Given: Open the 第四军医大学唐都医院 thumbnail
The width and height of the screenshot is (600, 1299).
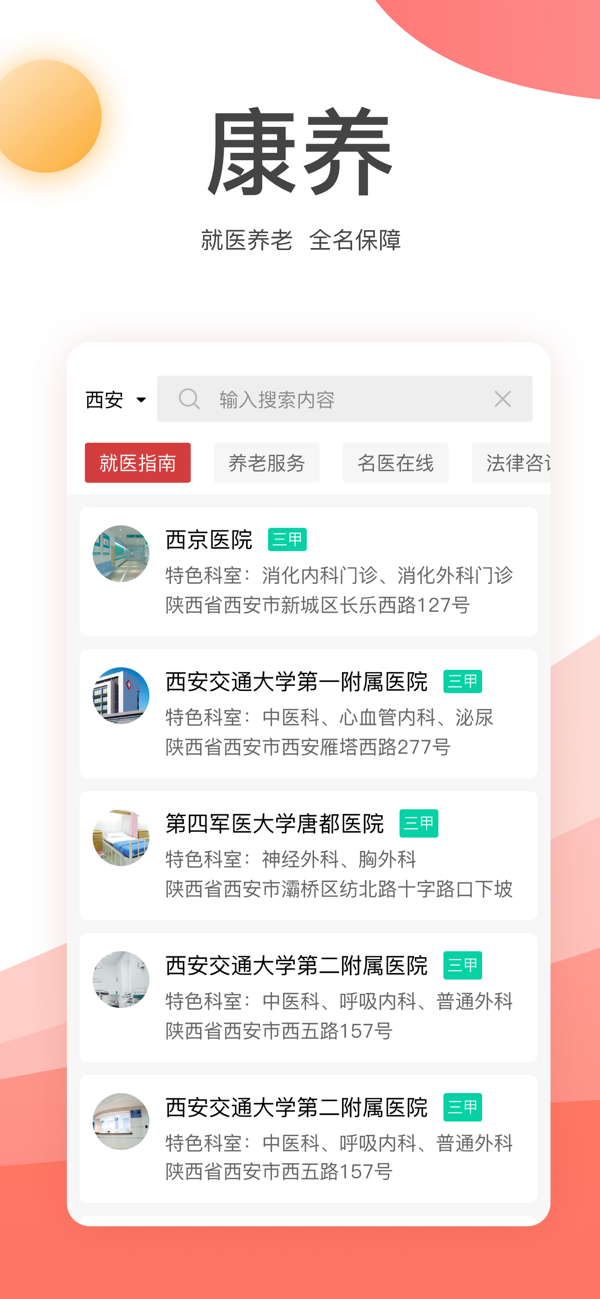Looking at the screenshot, I should pyautogui.click(x=121, y=838).
